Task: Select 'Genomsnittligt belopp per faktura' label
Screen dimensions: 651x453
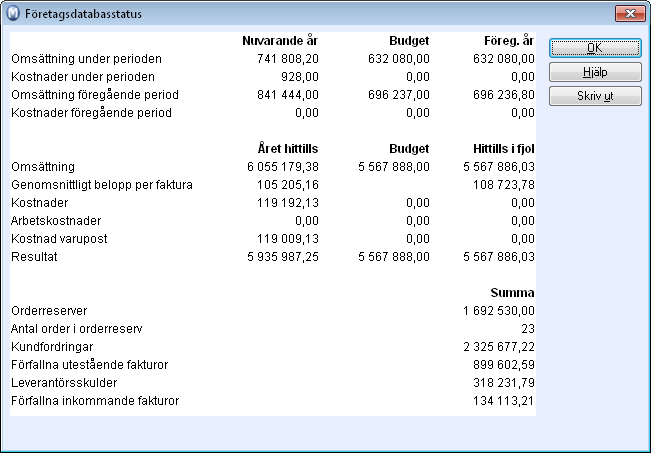Action: coord(102,185)
